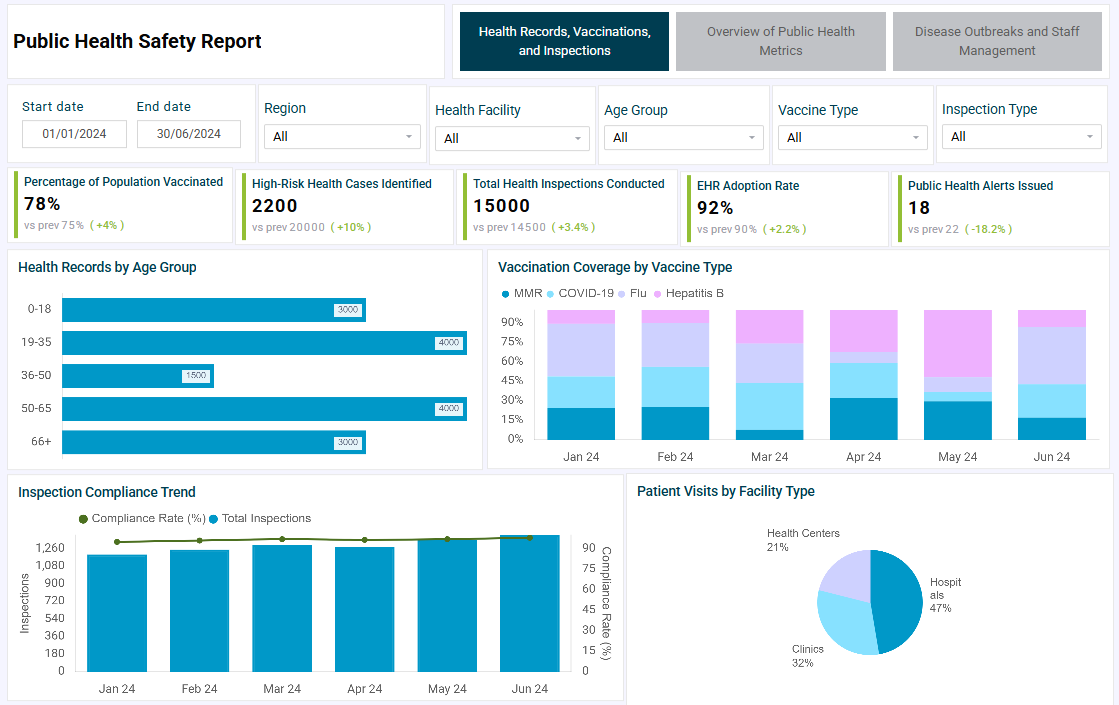This screenshot has height=705, width=1119.
Task: Select the High-Risk Health Cases Identified card
Action: (344, 207)
